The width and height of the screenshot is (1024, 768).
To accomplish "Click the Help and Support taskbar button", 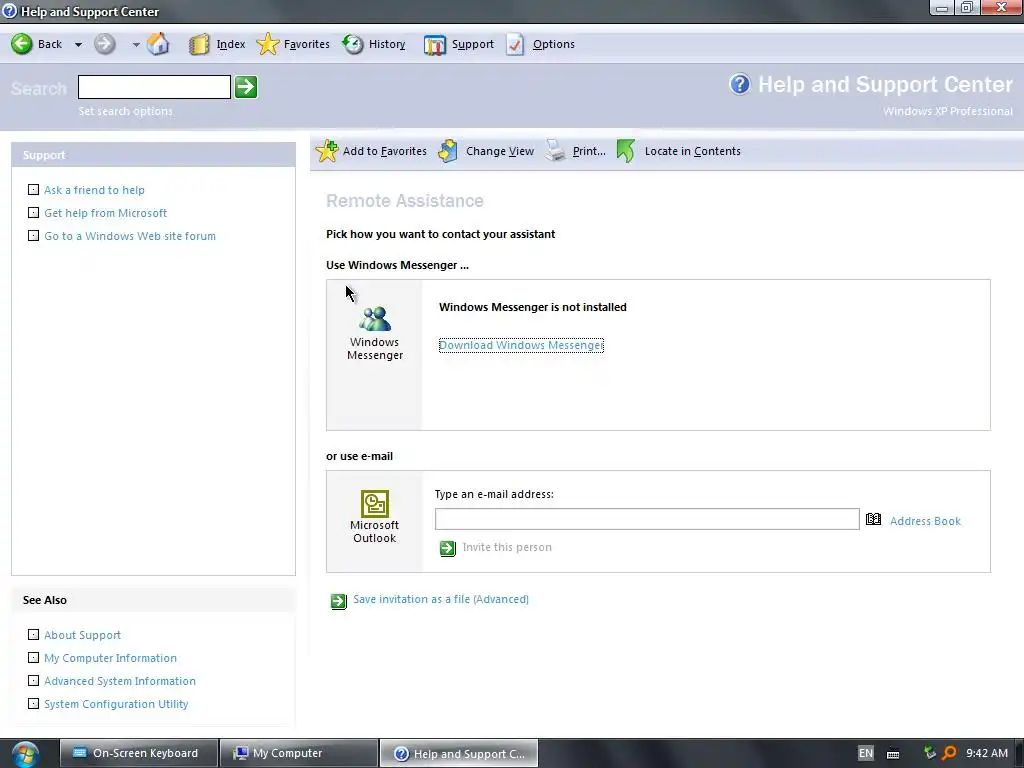I will point(458,753).
